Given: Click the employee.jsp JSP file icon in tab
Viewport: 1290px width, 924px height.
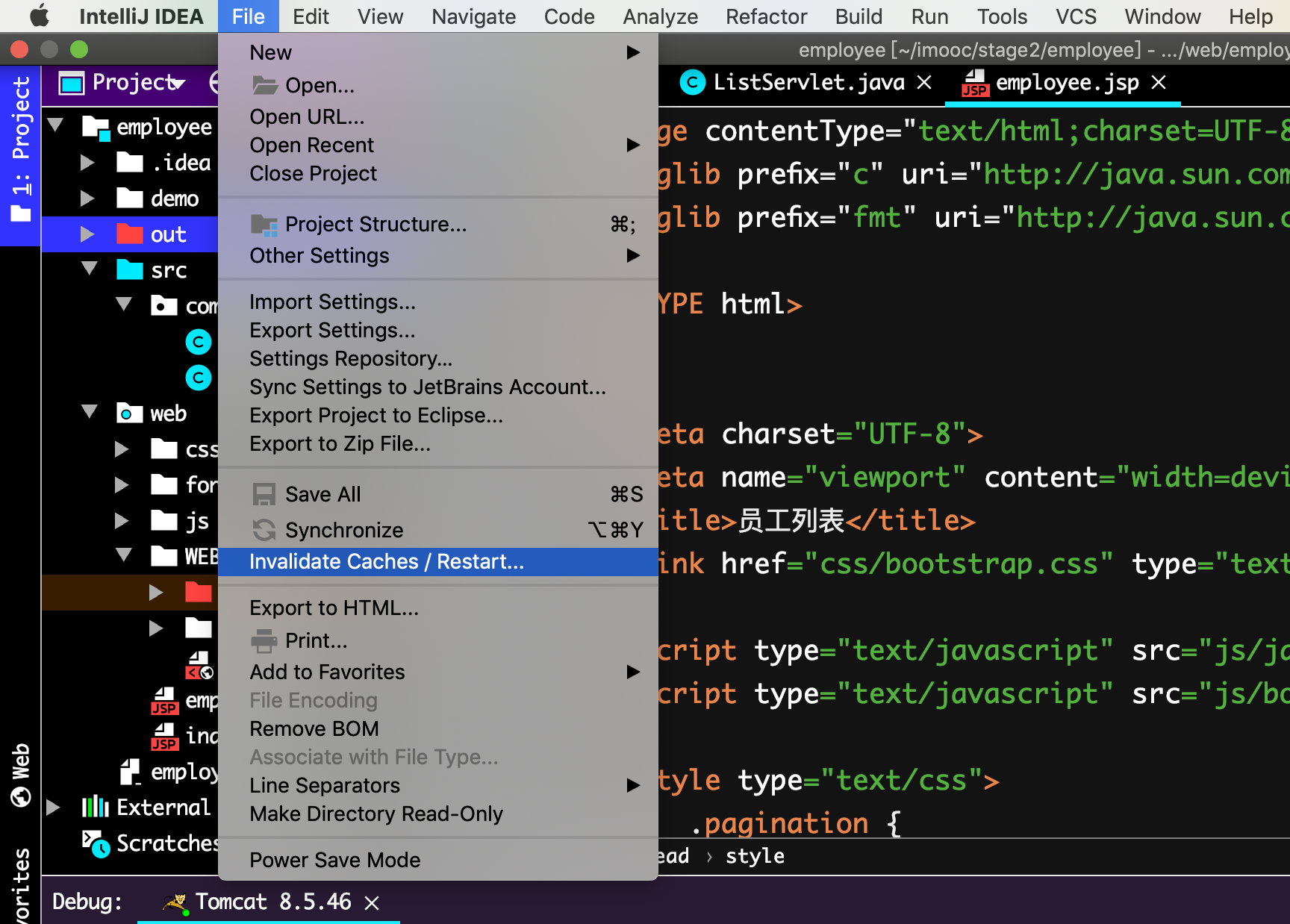Looking at the screenshot, I should tap(975, 82).
